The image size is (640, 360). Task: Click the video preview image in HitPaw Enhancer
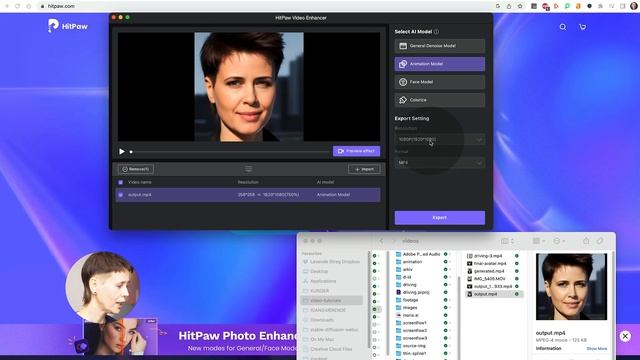click(x=249, y=87)
